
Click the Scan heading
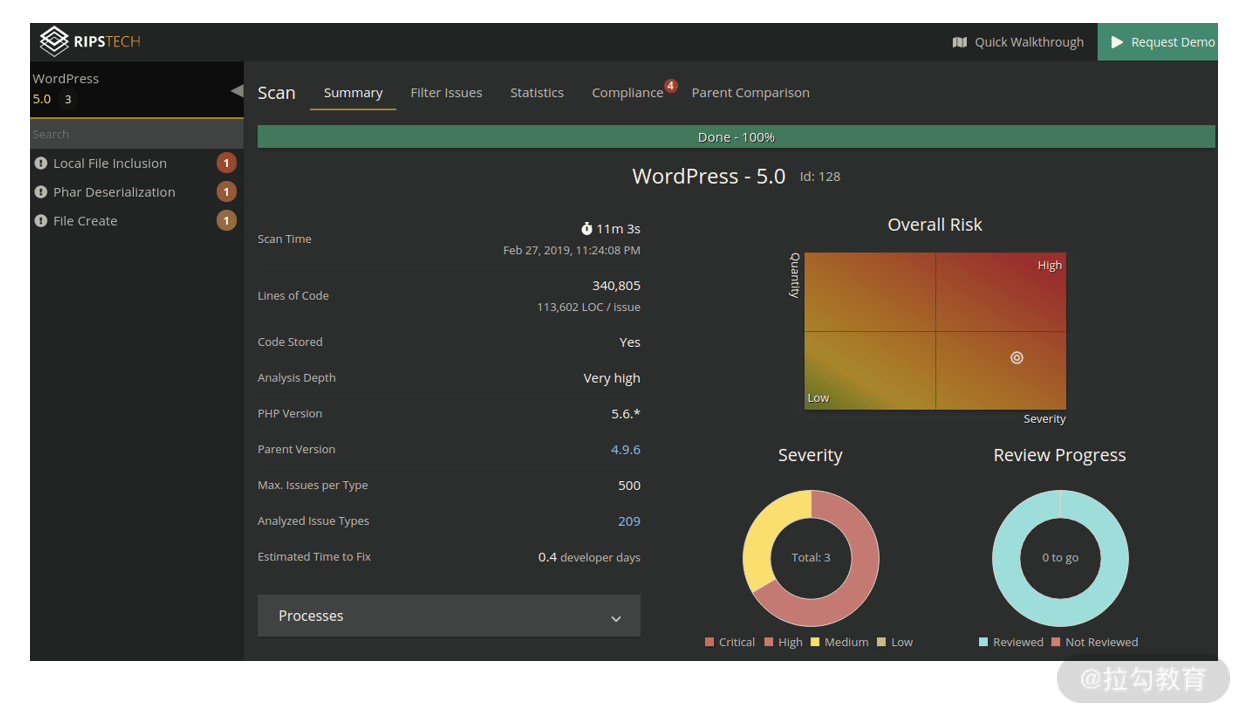tap(276, 93)
